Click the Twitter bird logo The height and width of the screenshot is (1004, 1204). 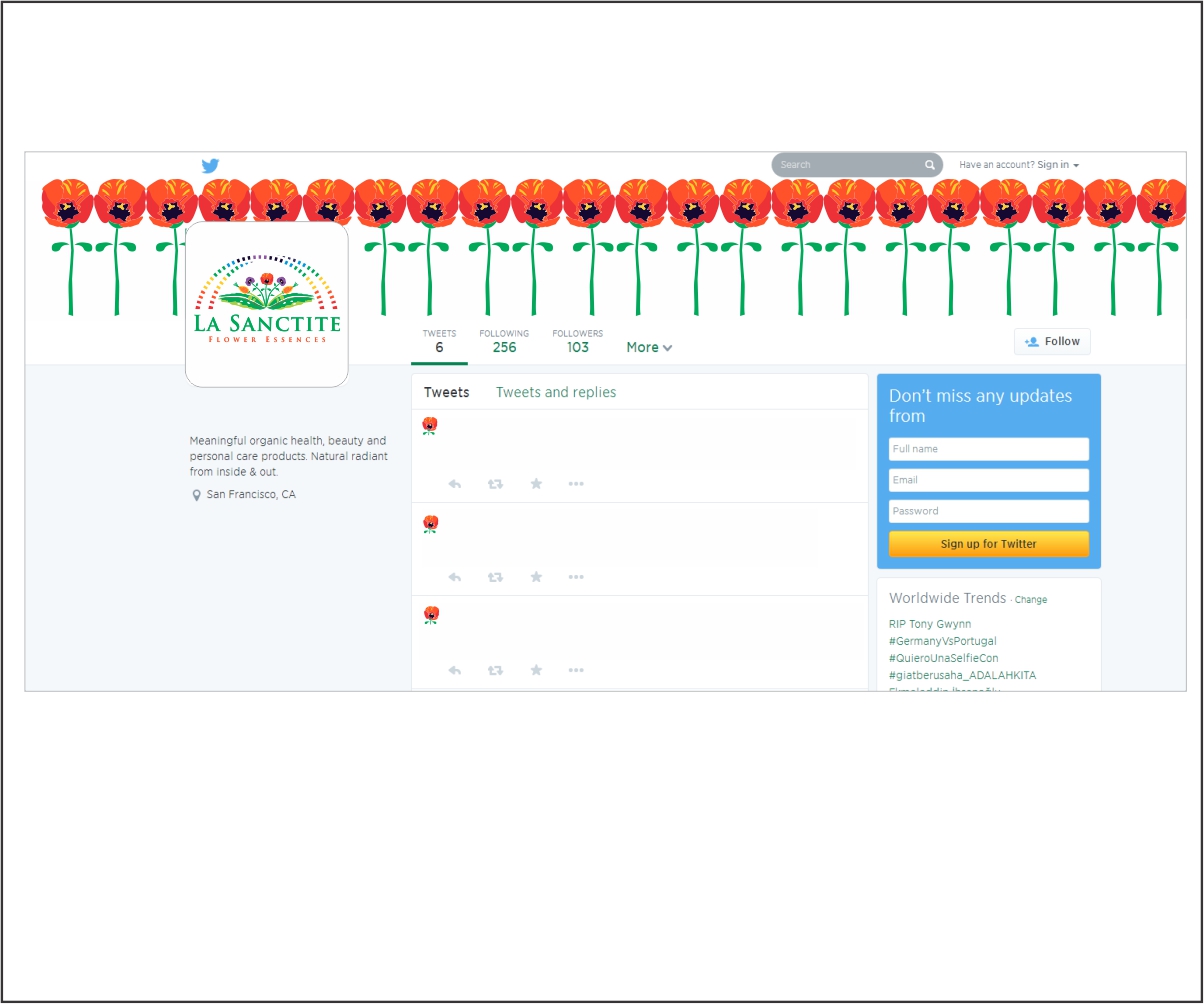point(210,166)
